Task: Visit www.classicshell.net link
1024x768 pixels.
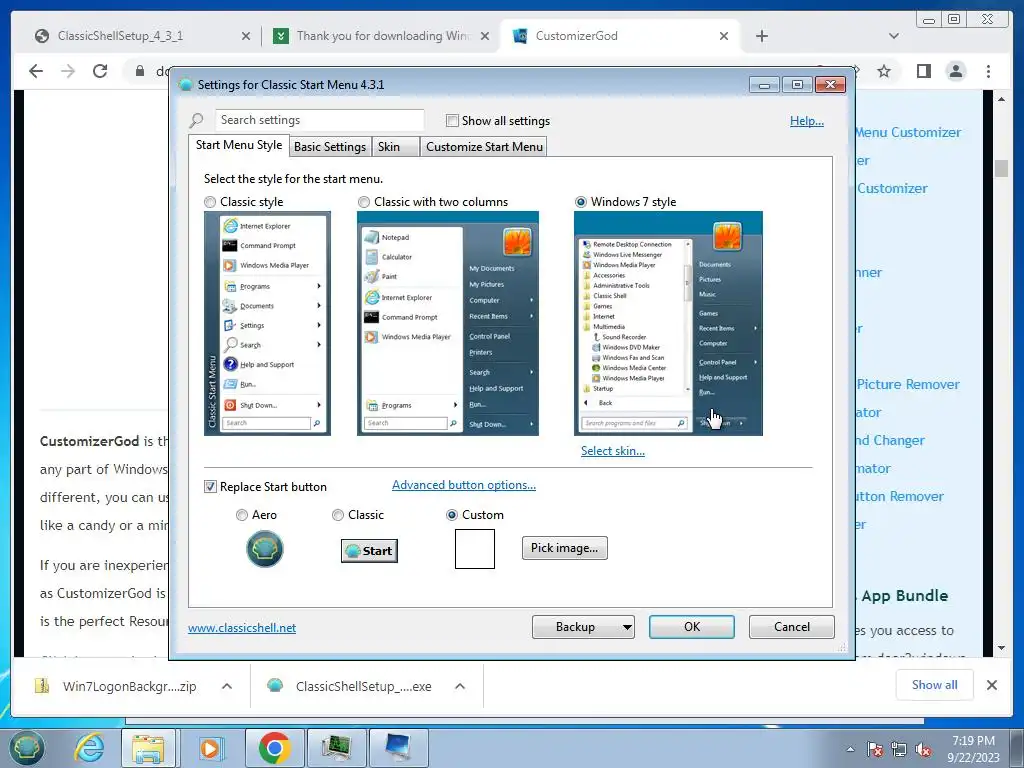Action: [x=242, y=628]
